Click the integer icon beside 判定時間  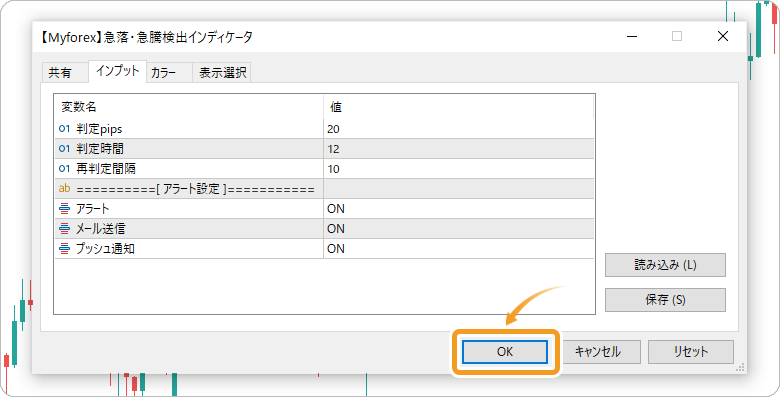pos(64,149)
